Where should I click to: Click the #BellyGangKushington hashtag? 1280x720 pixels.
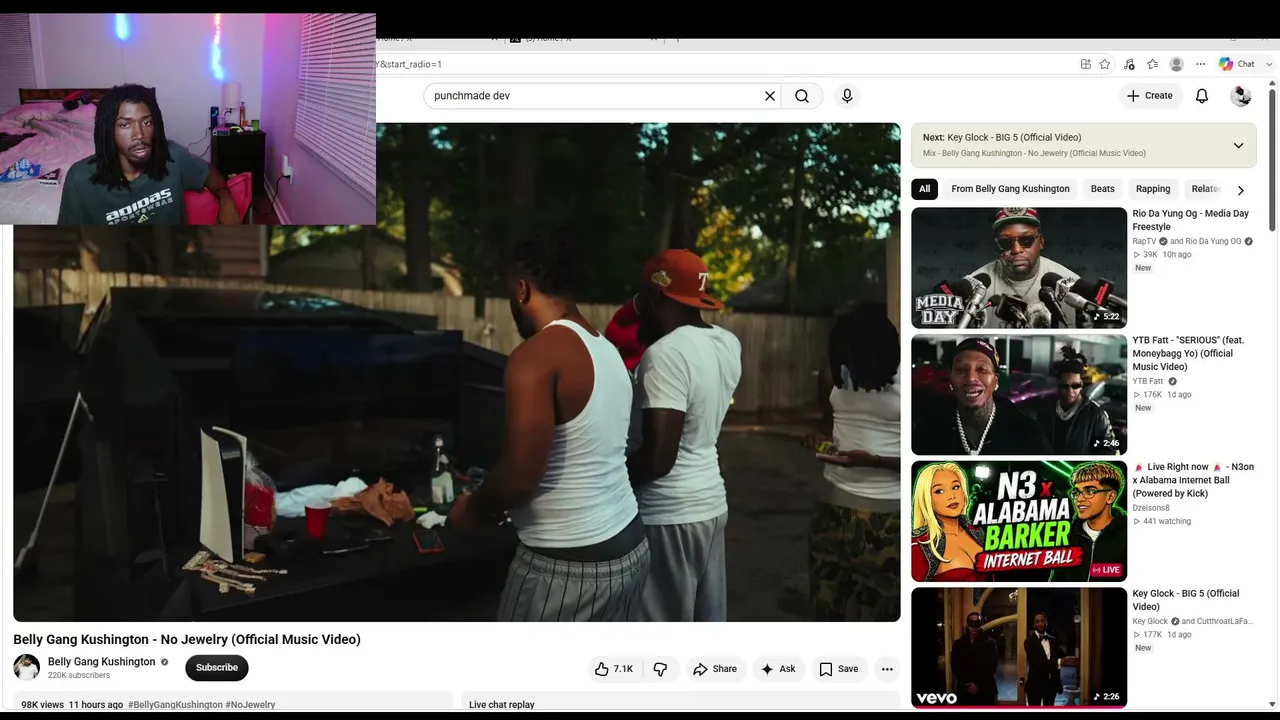(175, 705)
